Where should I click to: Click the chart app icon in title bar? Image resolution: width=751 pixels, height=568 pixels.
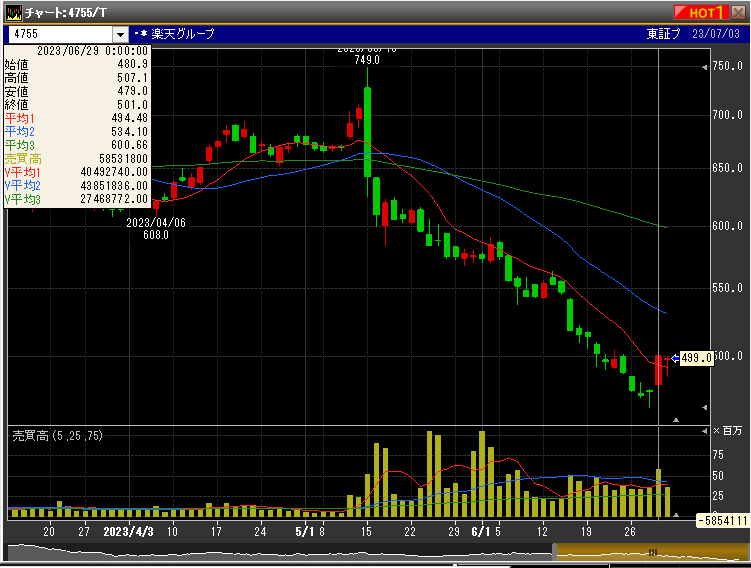pos(11,12)
